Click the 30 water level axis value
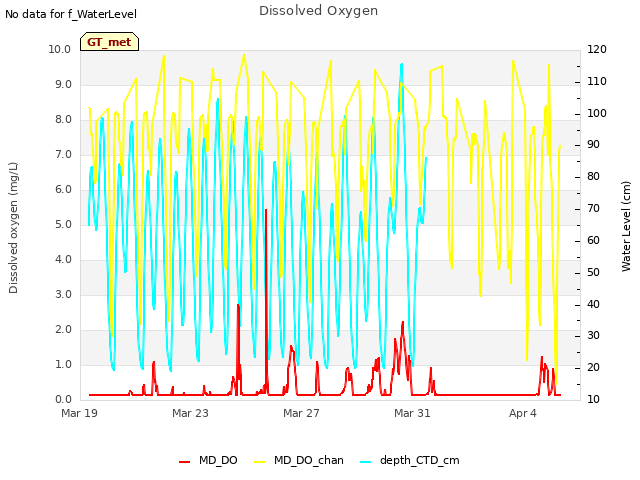640x480 pixels. coord(593,336)
